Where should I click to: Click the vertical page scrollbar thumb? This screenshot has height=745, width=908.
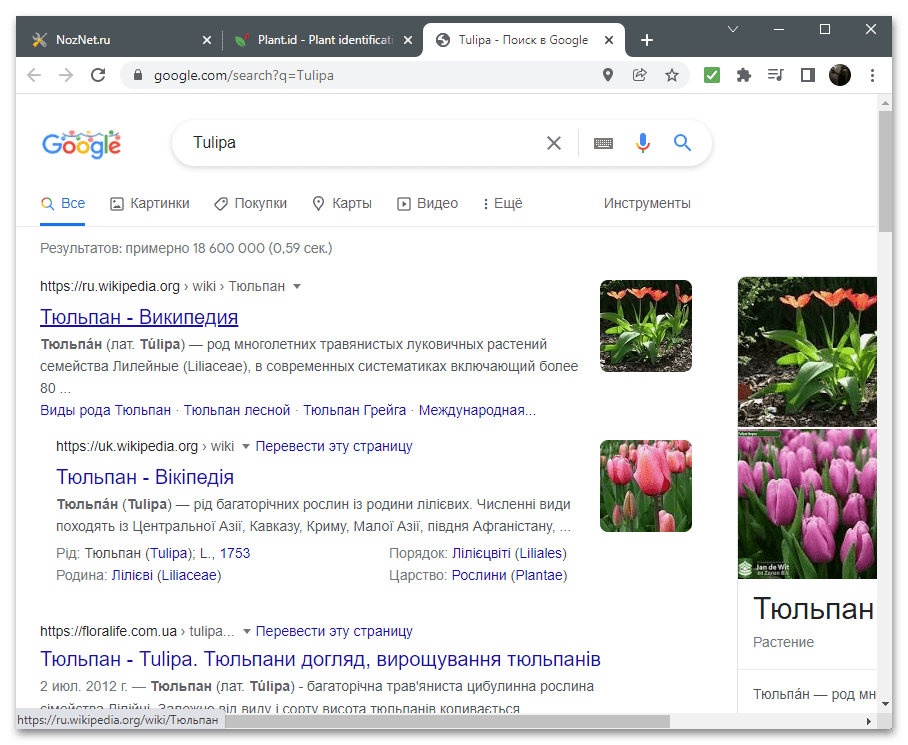click(885, 171)
